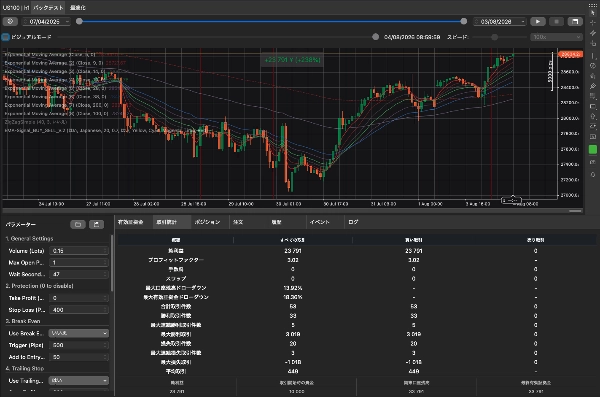The height and width of the screenshot is (397, 600).
Task: Click the Take Profit input field
Action: pyautogui.click(x=79, y=298)
